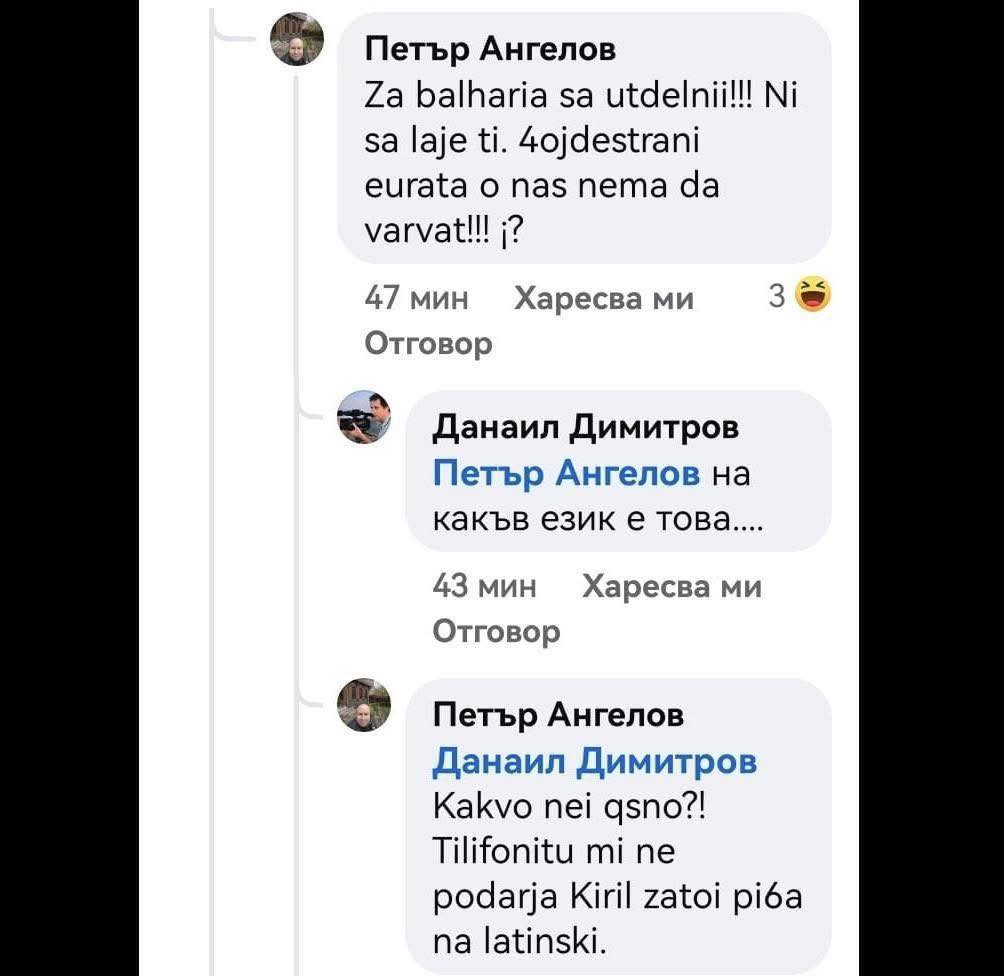Open Петър Ангелов's avatar on the last reply

click(x=364, y=704)
